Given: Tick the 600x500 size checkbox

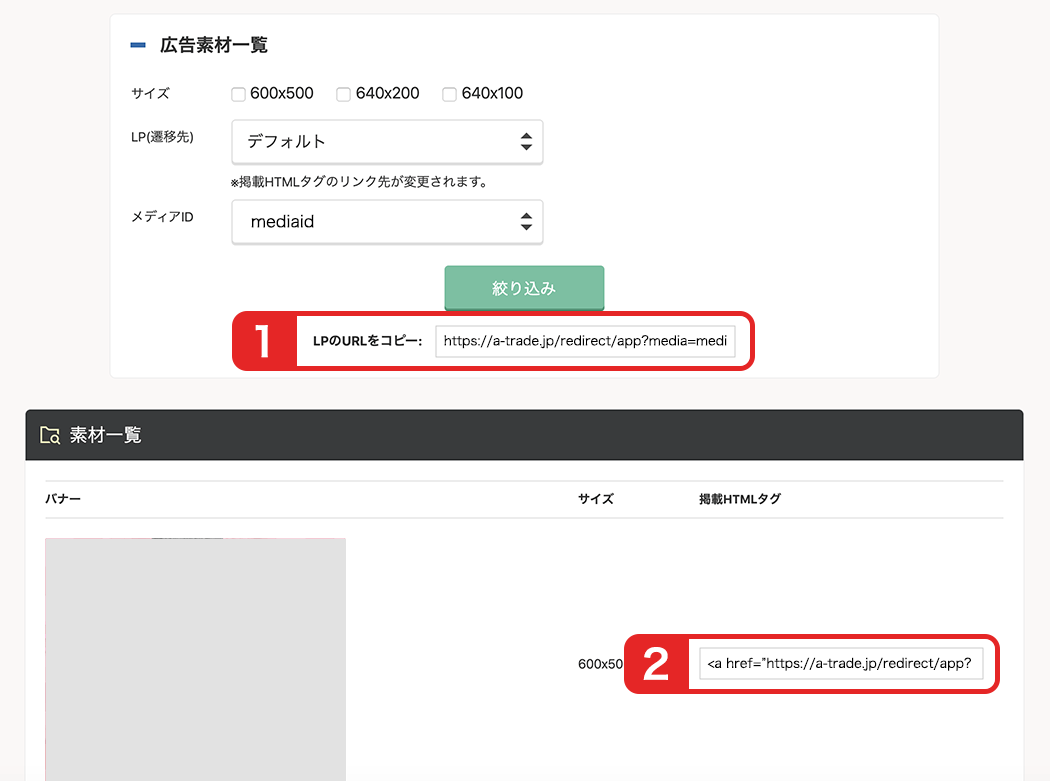Looking at the screenshot, I should [238, 94].
